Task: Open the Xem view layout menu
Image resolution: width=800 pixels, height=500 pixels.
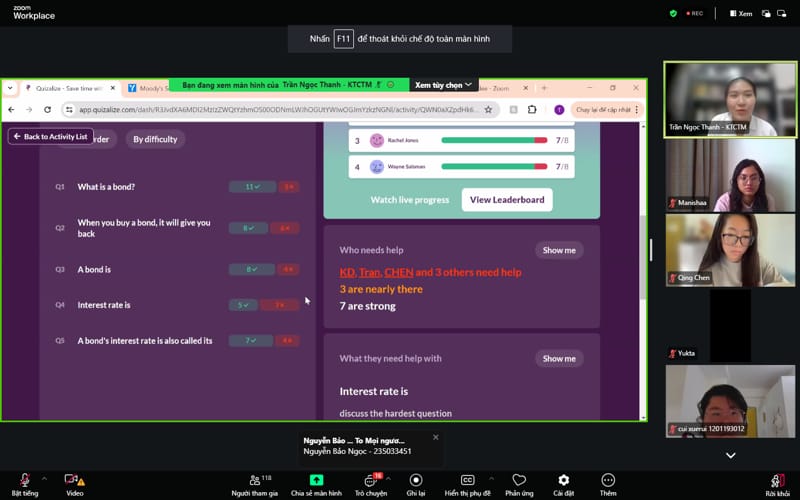Action: pos(740,13)
